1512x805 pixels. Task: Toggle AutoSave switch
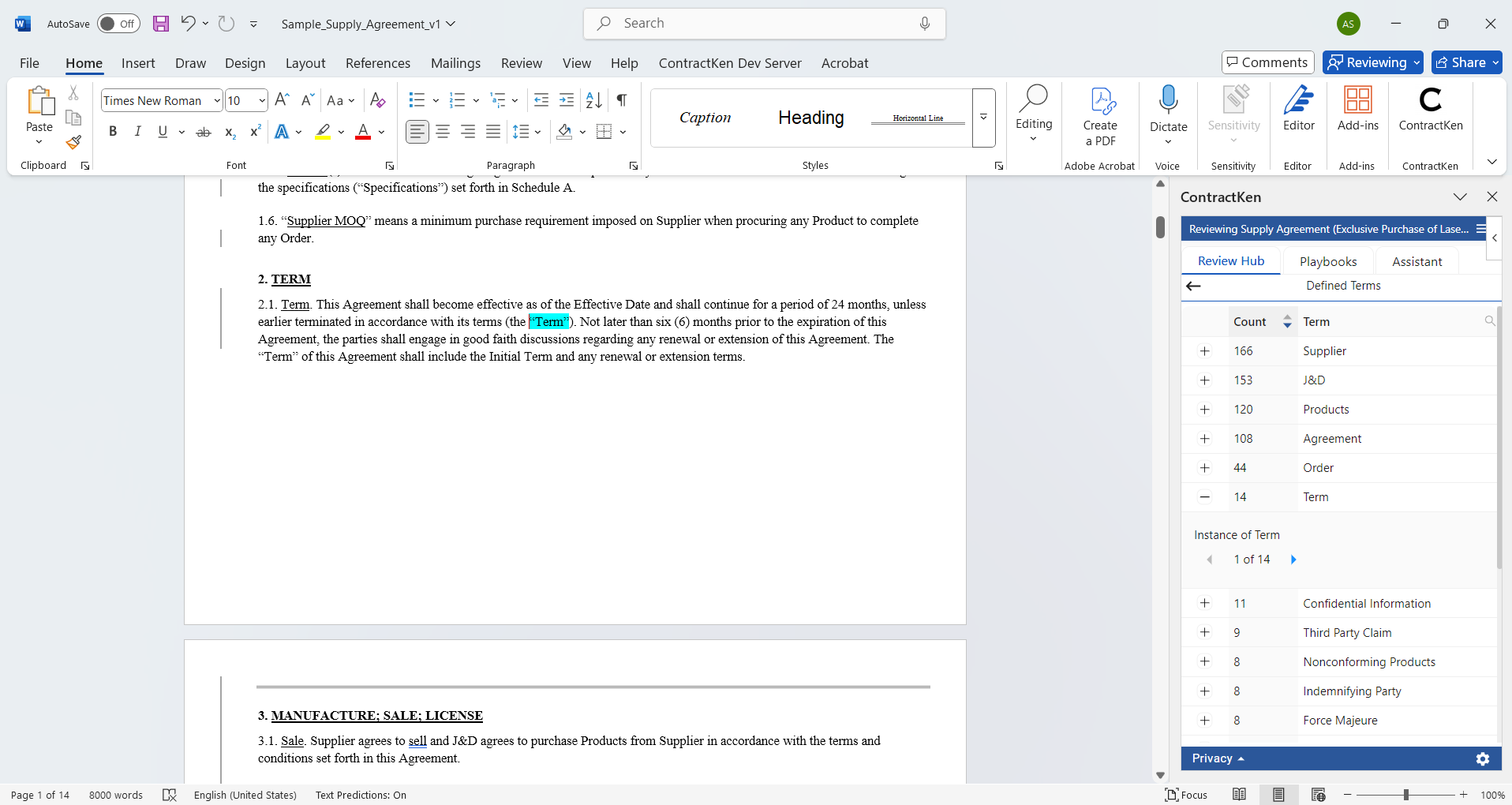coord(118,24)
